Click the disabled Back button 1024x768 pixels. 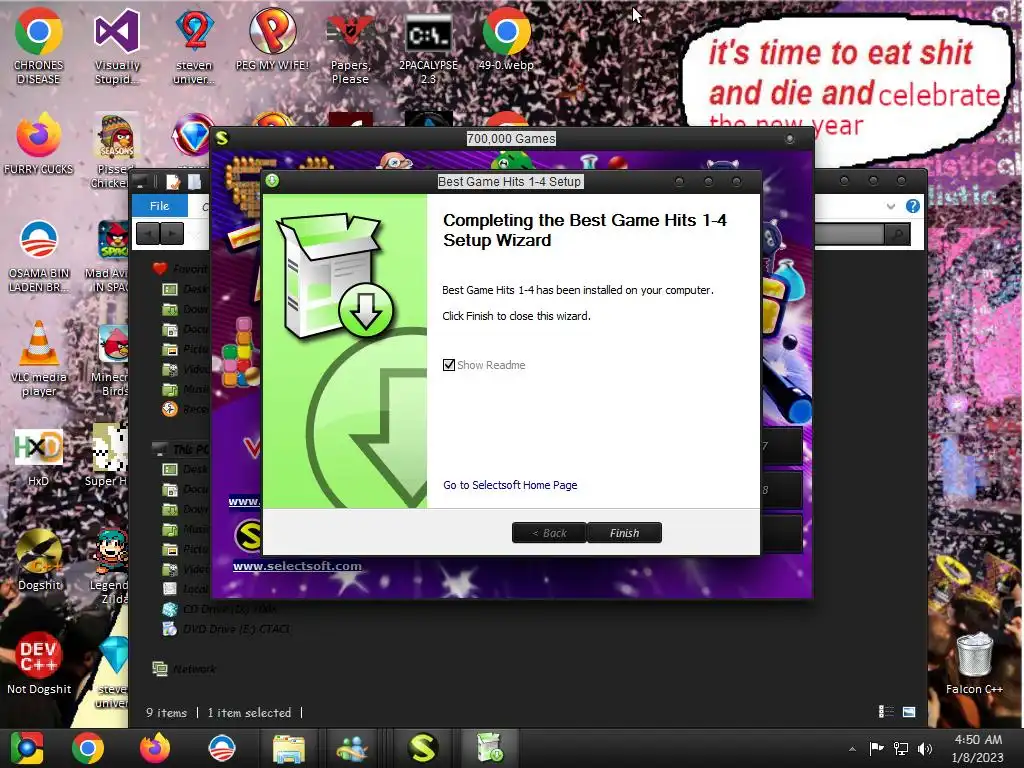click(549, 533)
